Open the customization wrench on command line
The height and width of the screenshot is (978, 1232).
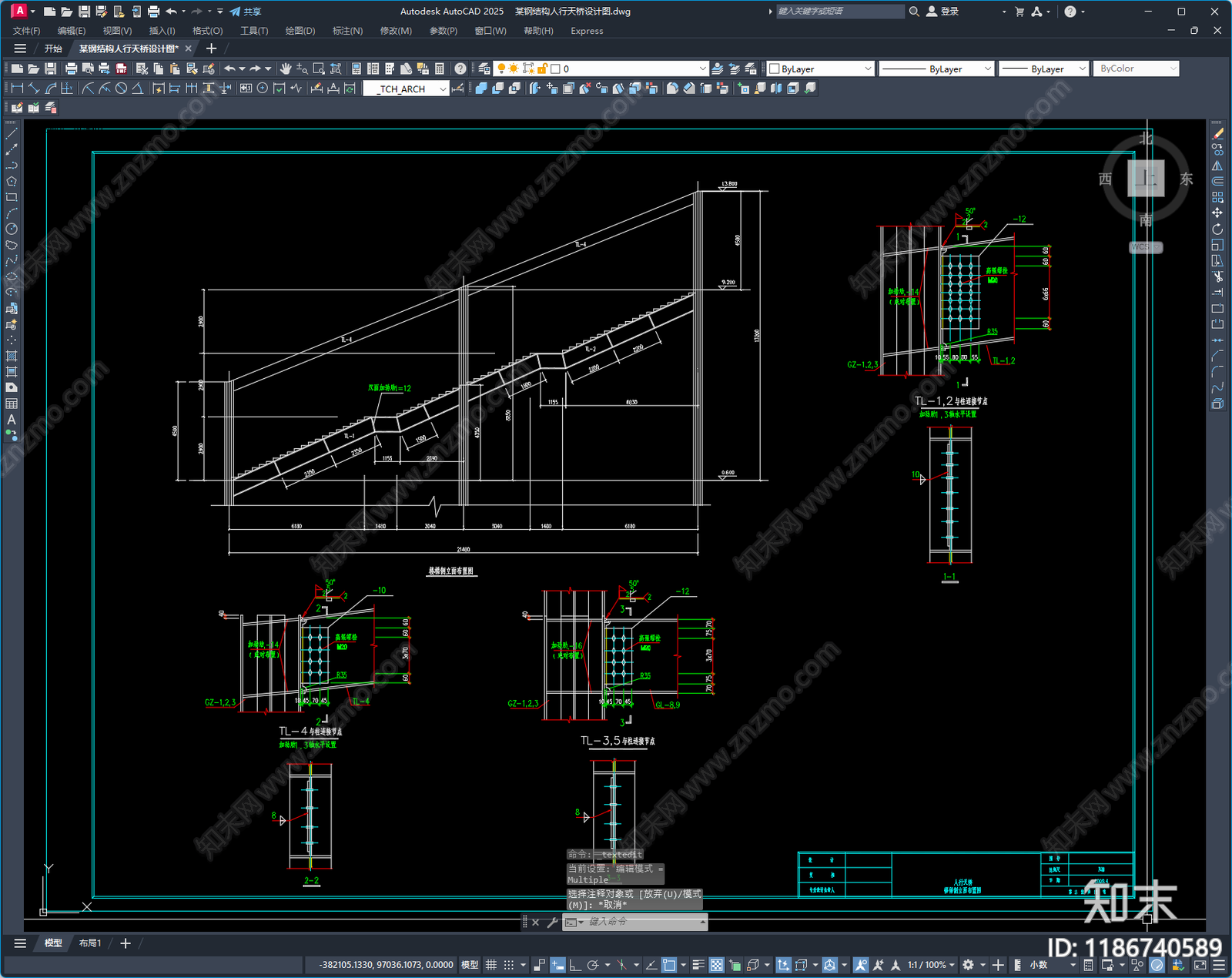552,922
